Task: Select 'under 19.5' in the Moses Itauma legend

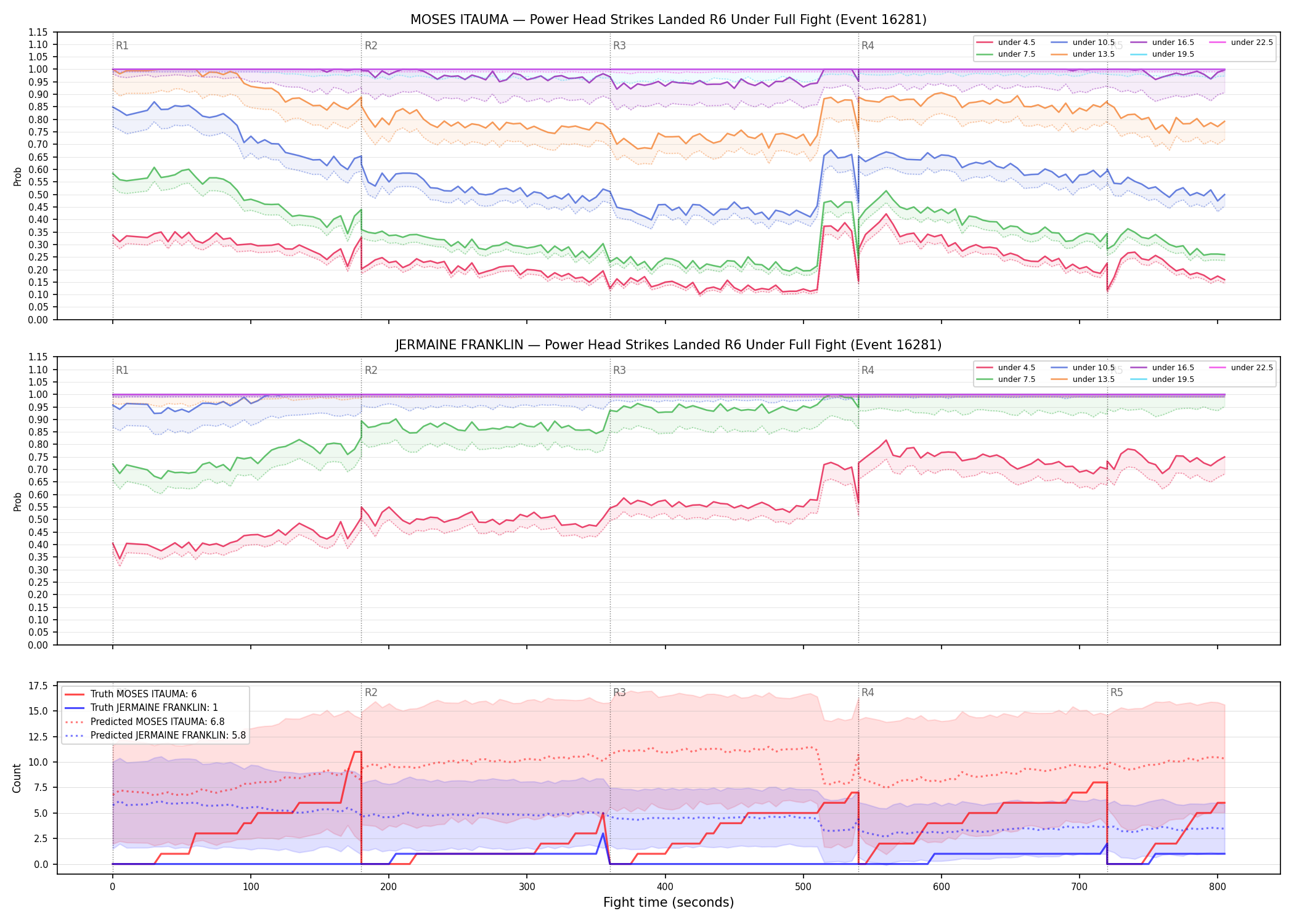Action: [1162, 54]
